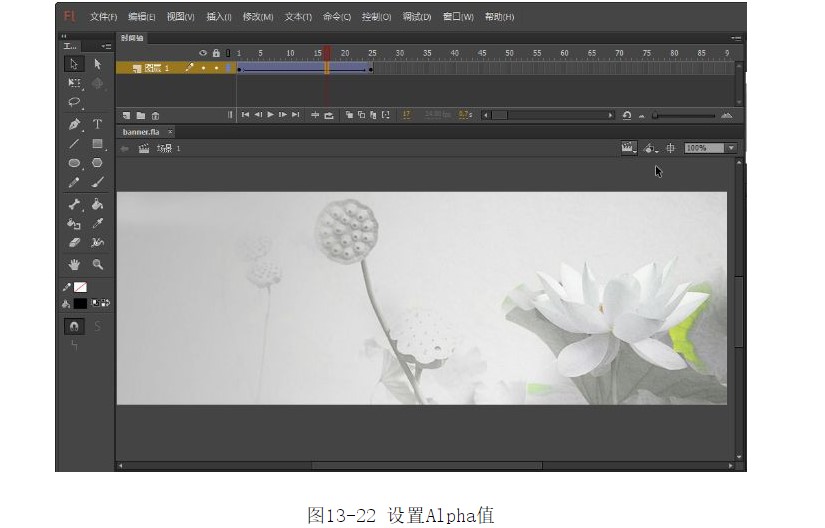Select the Zoom magnifier tool
This screenshot has width=825, height=528.
point(98,265)
